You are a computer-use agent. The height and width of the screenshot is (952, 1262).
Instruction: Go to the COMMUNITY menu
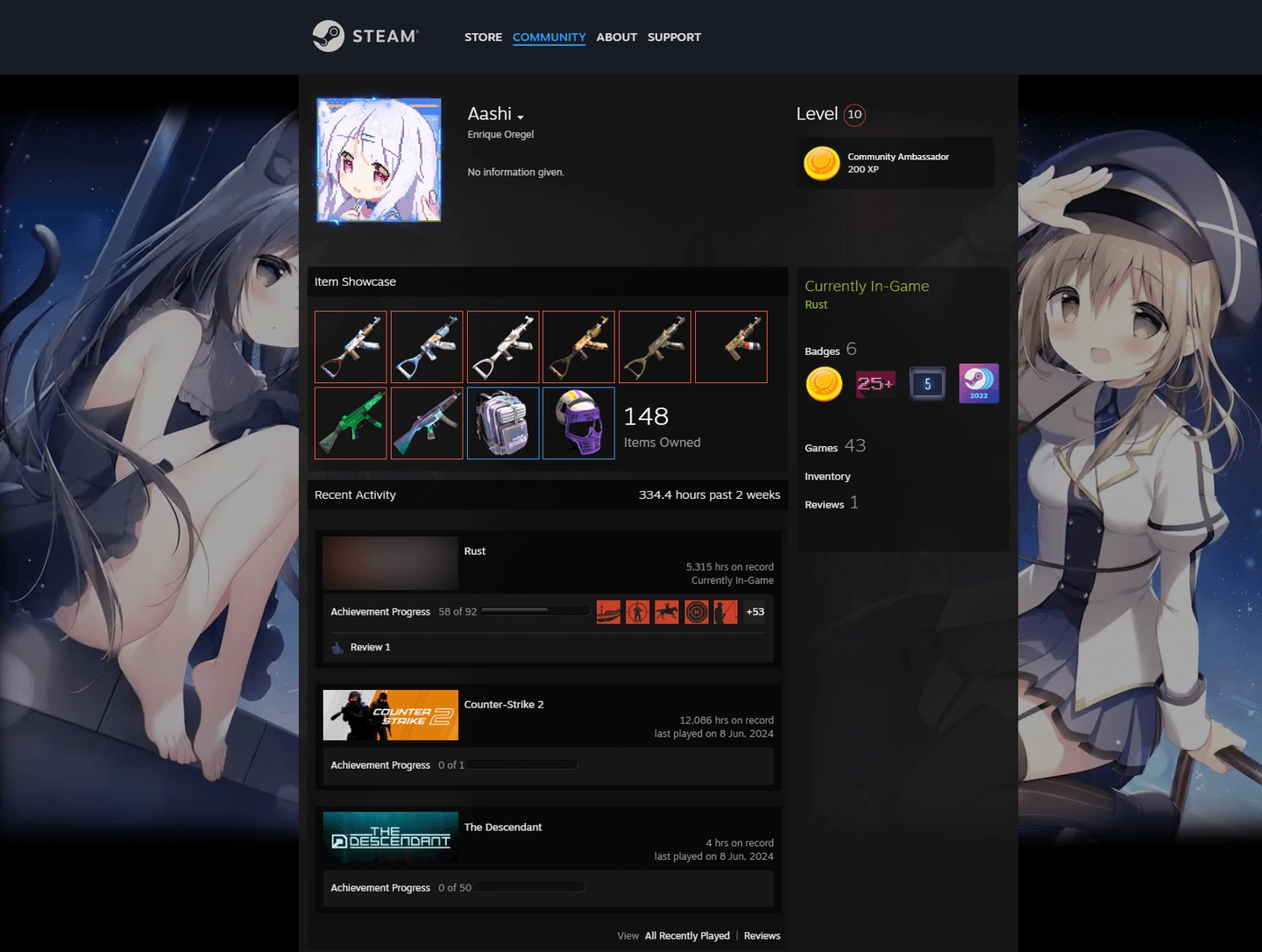click(549, 37)
